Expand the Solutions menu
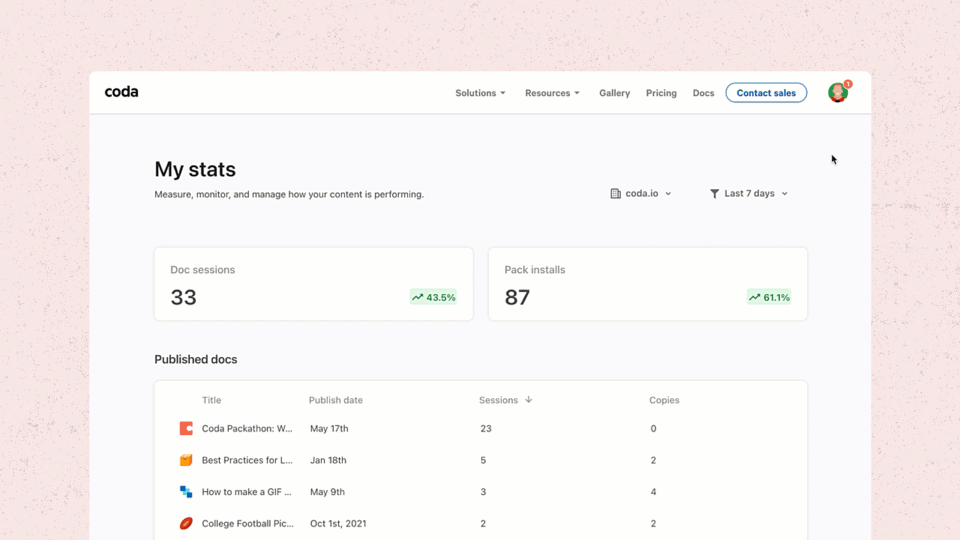The height and width of the screenshot is (540, 960). coord(481,93)
